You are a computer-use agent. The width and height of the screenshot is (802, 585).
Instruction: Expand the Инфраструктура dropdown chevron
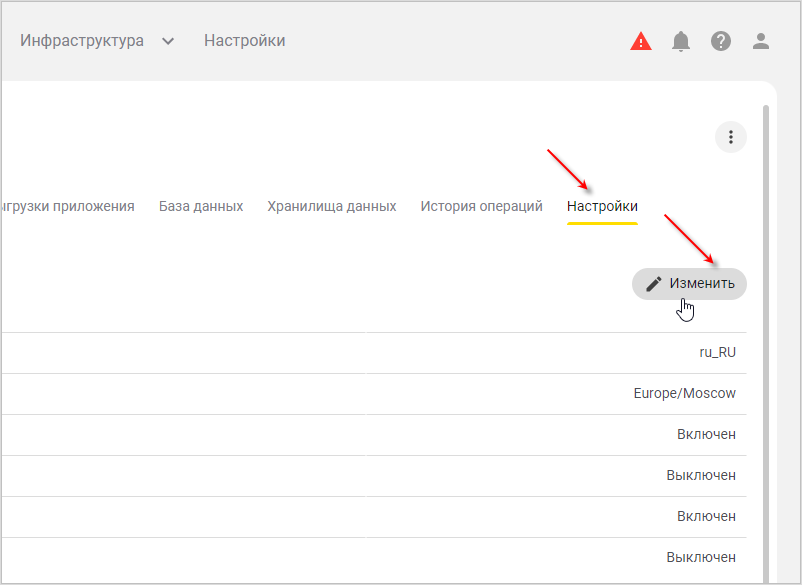[168, 41]
